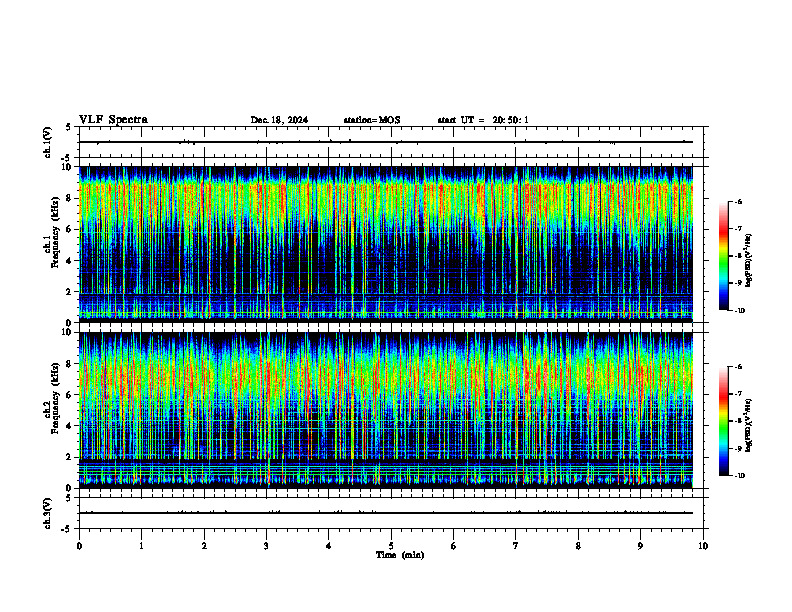This screenshot has height=612, width=792.
Task: Click the time axis tick label "8"
Action: 578,546
